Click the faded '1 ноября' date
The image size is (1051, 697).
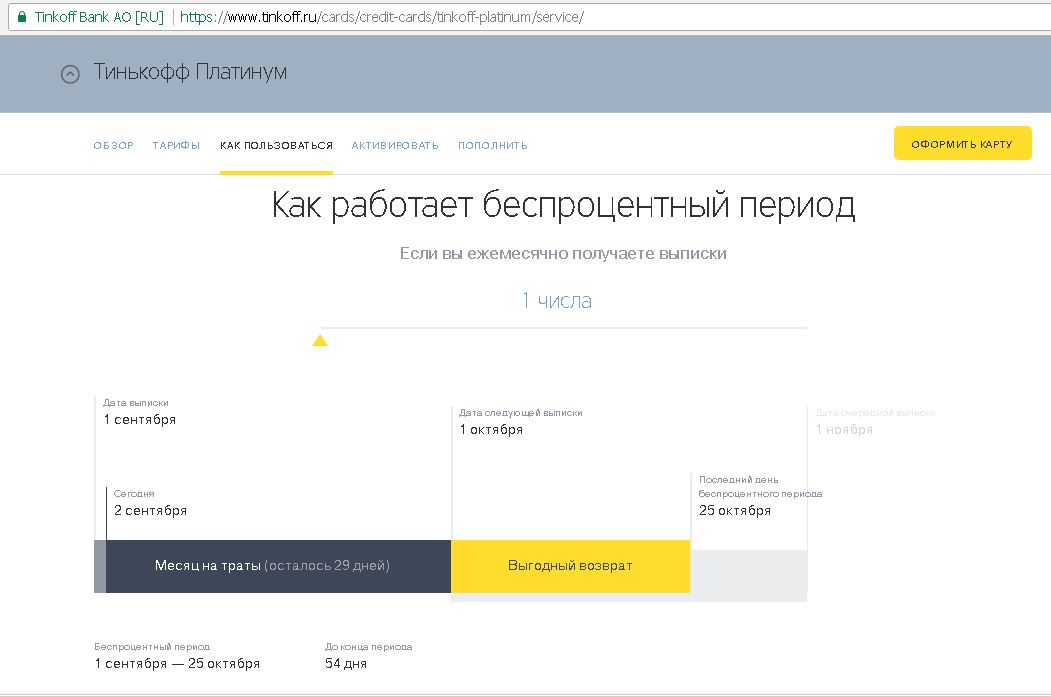point(844,430)
